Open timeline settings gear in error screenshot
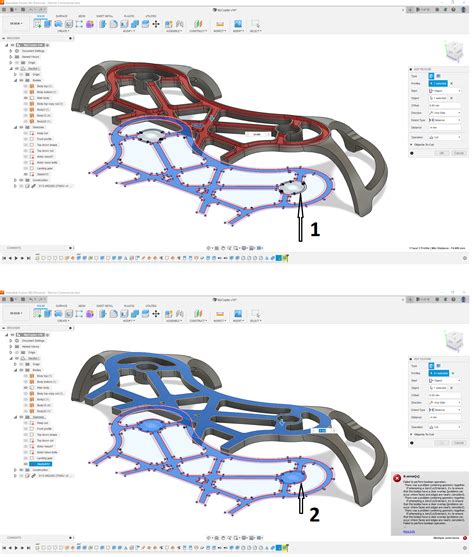The width and height of the screenshot is (474, 557). pyautogui.click(x=465, y=548)
